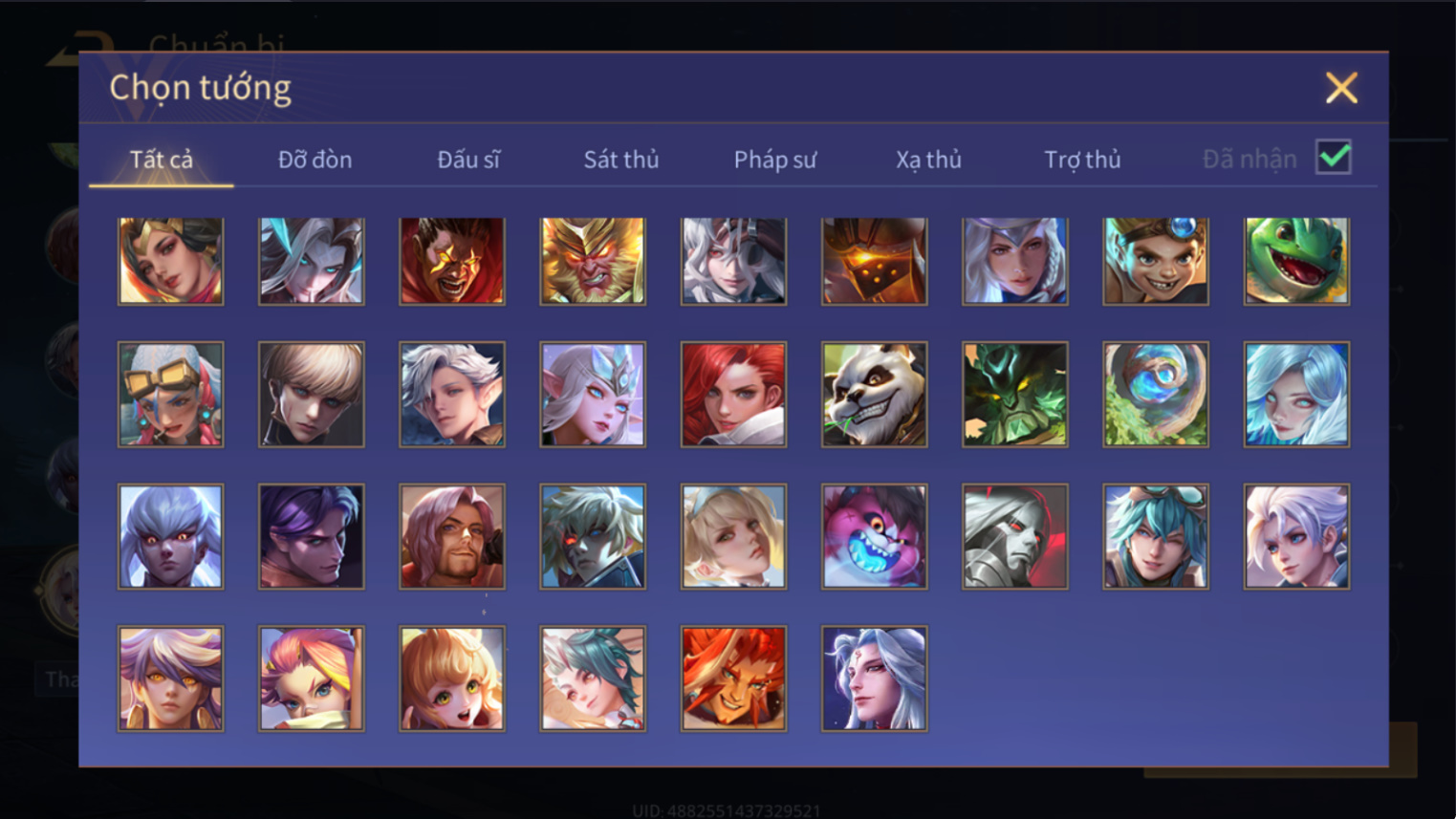This screenshot has width=1456, height=819.
Task: Pick the panda hero portrait
Action: [x=874, y=395]
